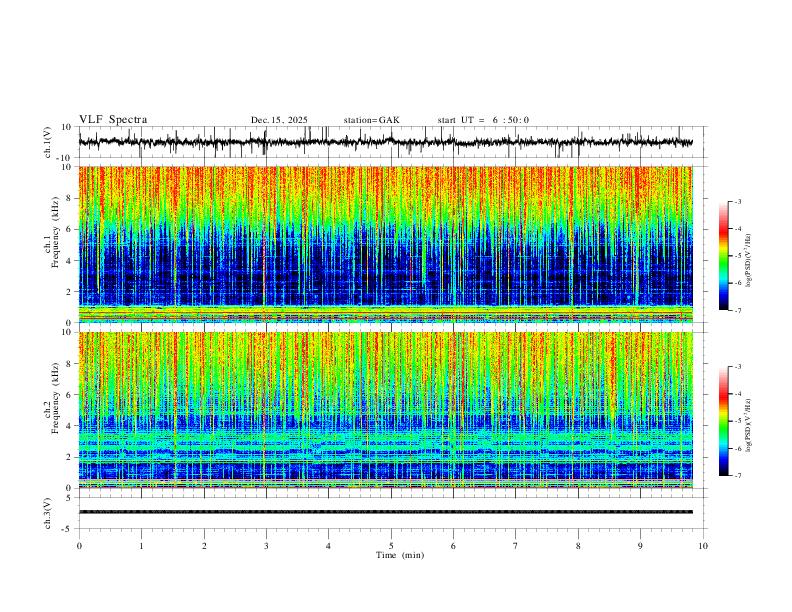Click the ch.2 color bar 'log(PSD)' caption
792x612 pixels.
click(748, 425)
